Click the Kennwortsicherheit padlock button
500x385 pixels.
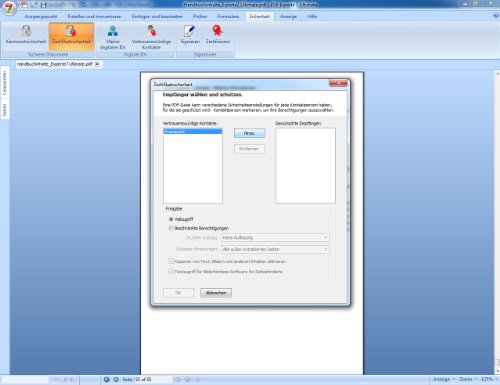26,35
